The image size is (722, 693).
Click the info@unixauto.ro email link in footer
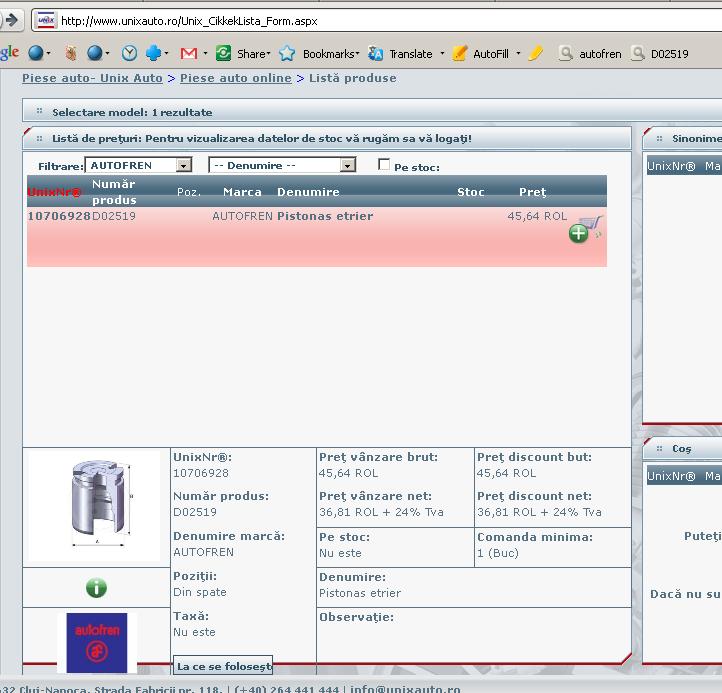[x=405, y=688]
